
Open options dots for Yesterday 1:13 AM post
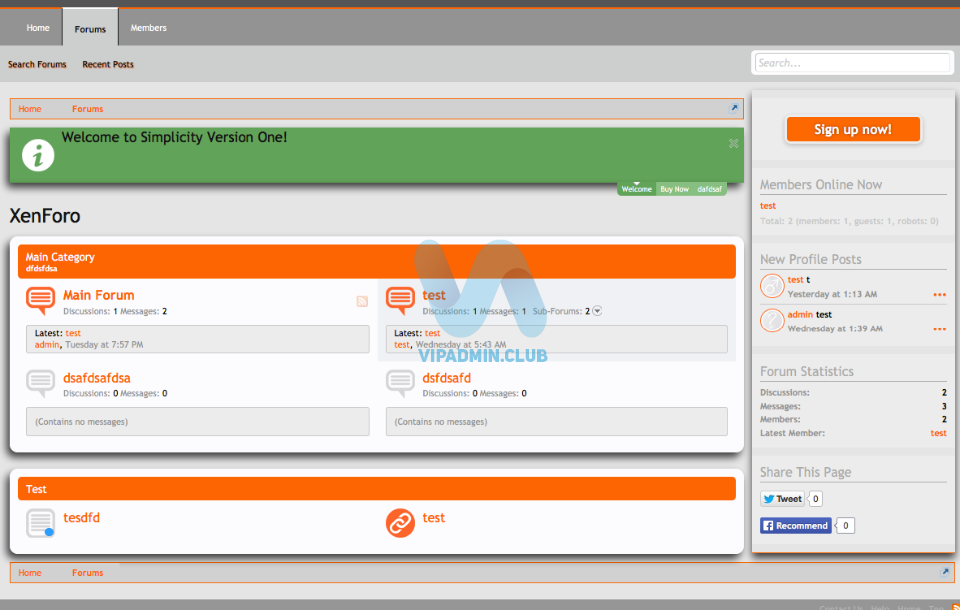point(939,295)
